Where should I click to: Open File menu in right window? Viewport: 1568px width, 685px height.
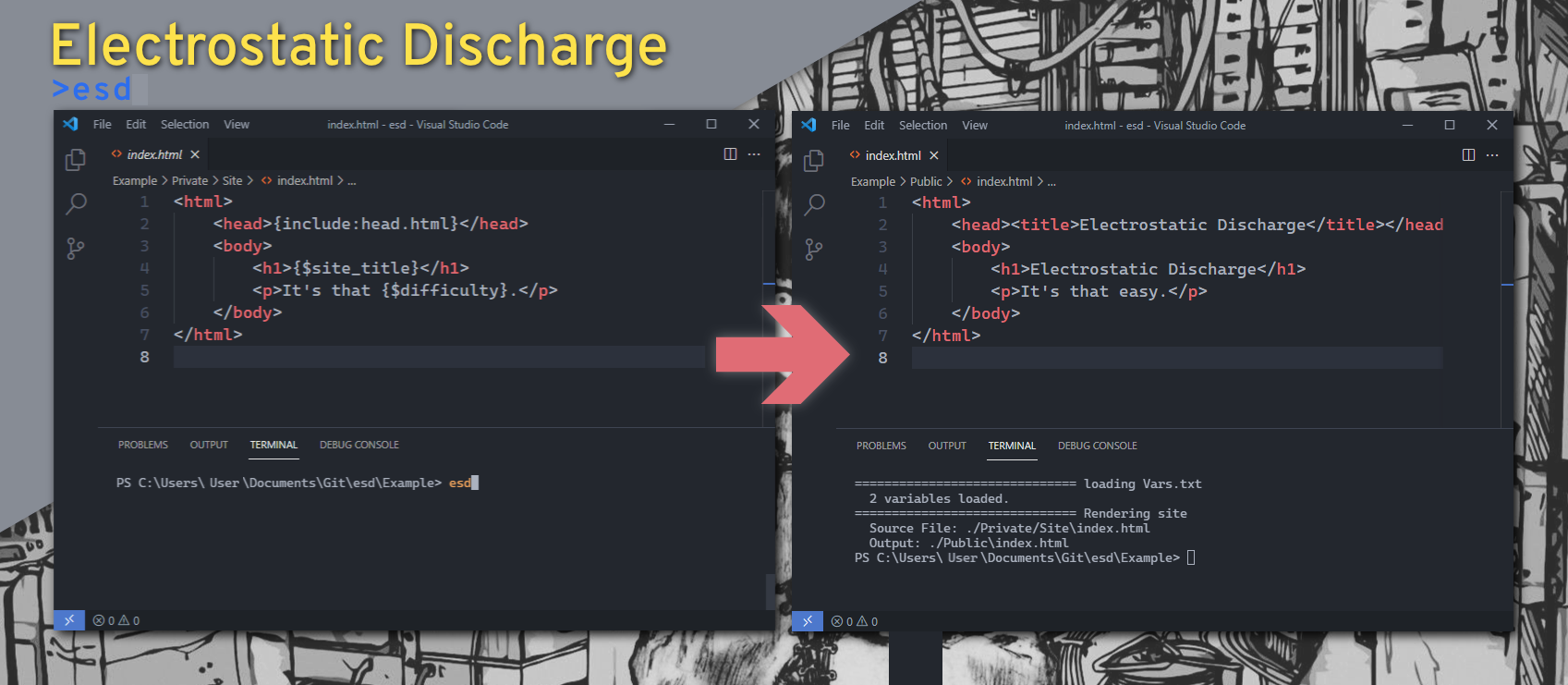pyautogui.click(x=841, y=125)
